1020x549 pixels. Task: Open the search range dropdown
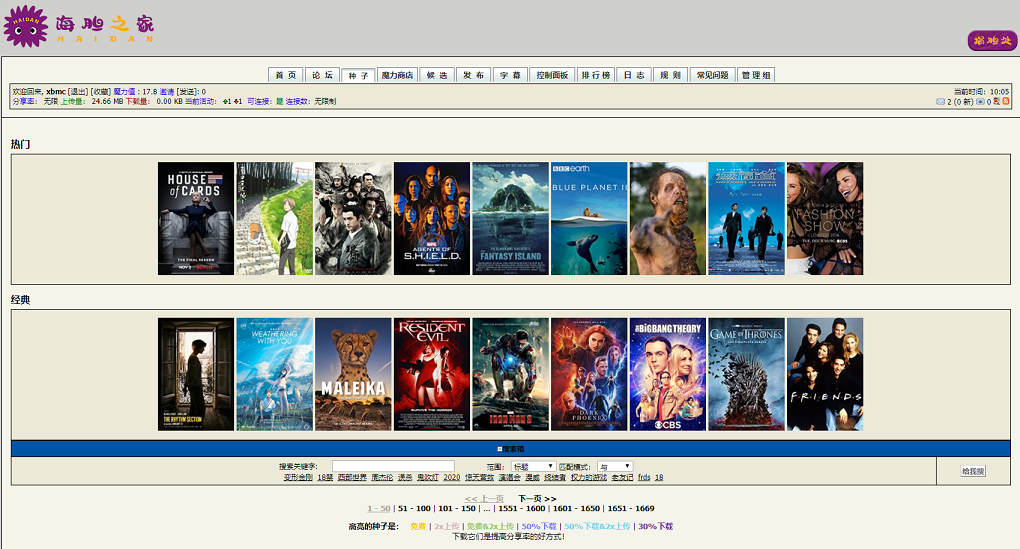534,467
